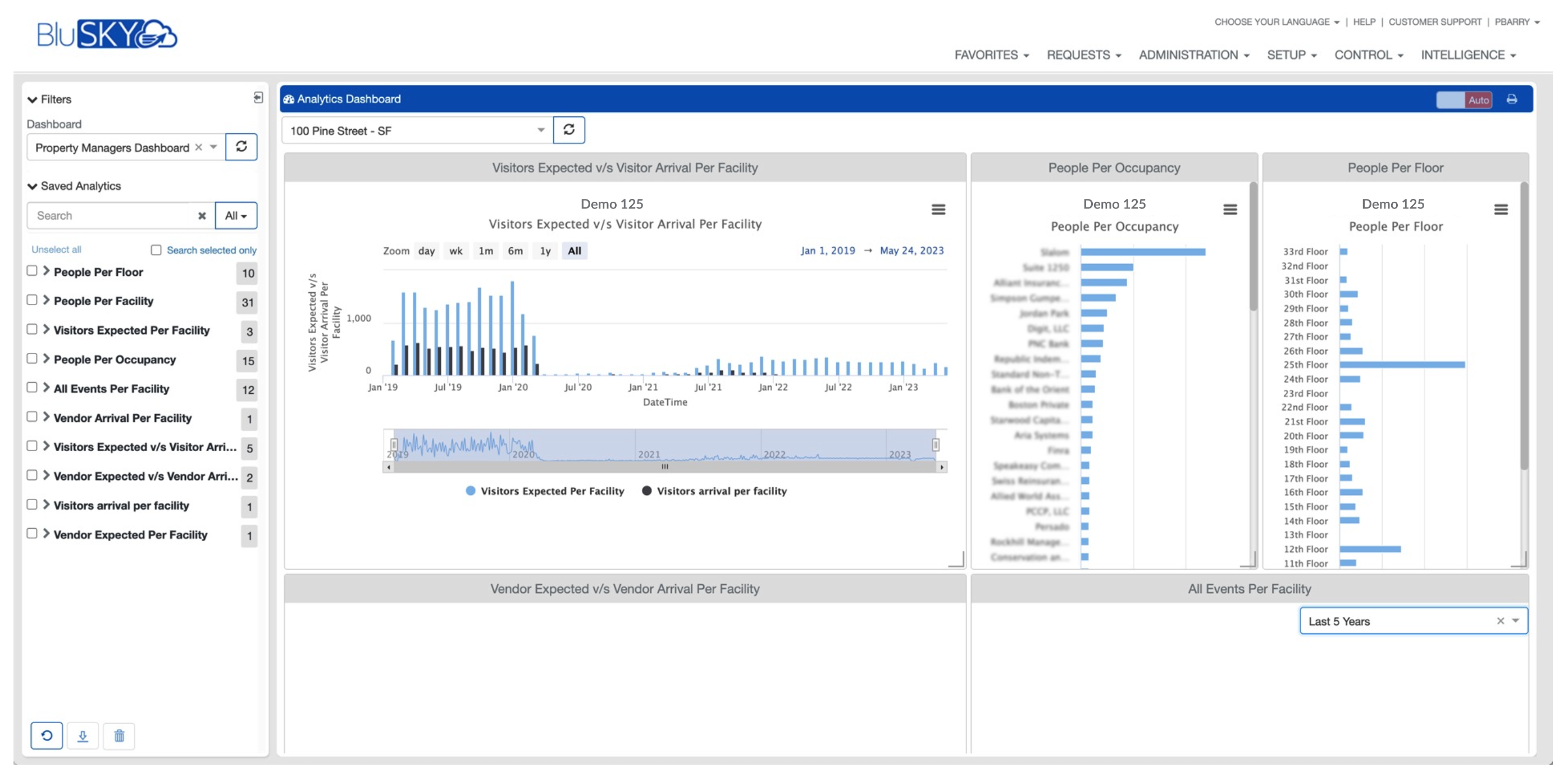The height and width of the screenshot is (781, 1568).
Task: Click the print icon in the Analytics Dashboard header
Action: (1511, 99)
